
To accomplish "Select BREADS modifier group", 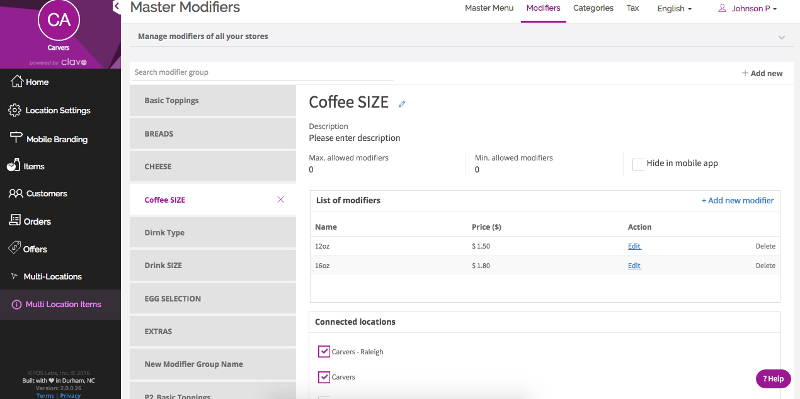I will pos(213,134).
